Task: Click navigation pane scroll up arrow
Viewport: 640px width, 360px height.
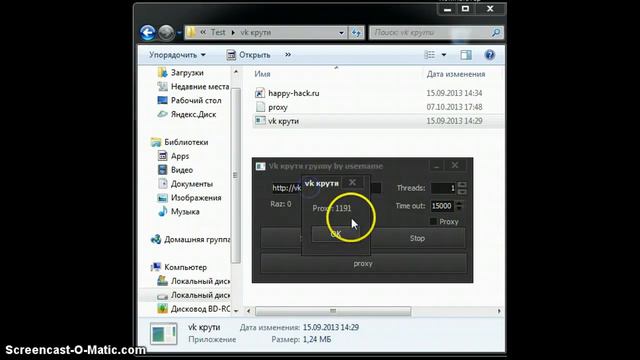Action: (236, 72)
